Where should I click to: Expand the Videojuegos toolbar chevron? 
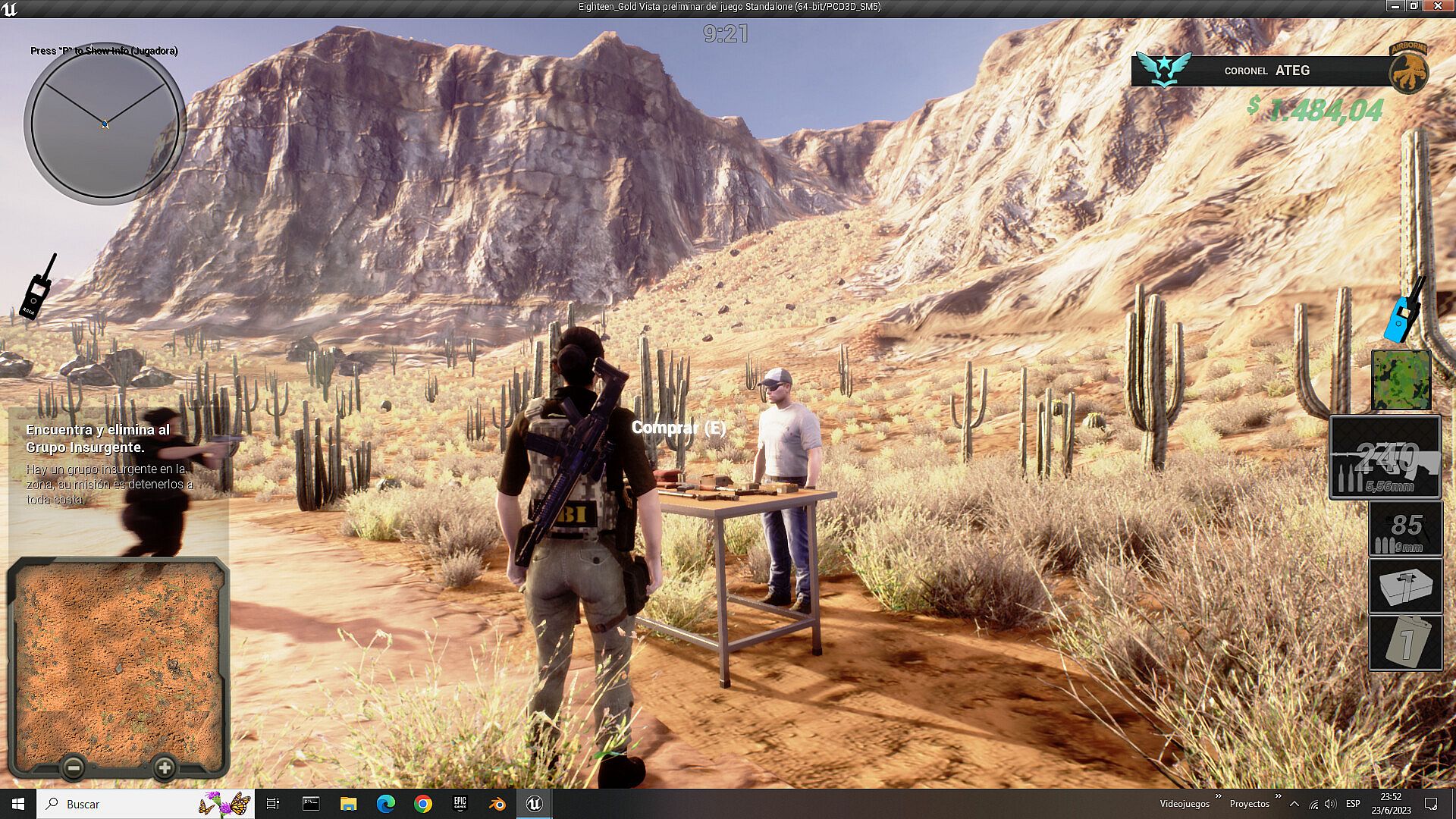tap(1219, 797)
